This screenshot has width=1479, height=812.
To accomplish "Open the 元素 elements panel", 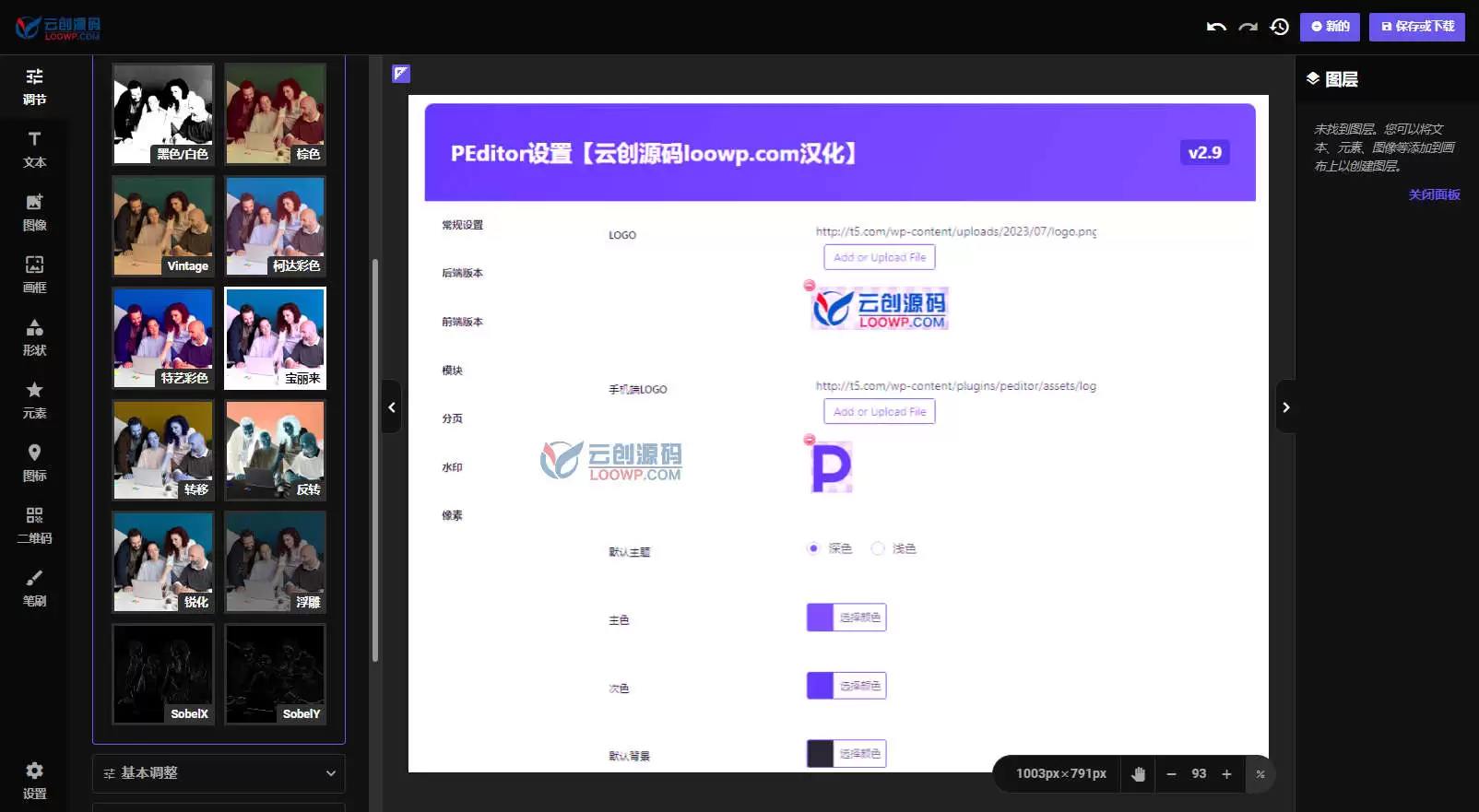I will 34,400.
